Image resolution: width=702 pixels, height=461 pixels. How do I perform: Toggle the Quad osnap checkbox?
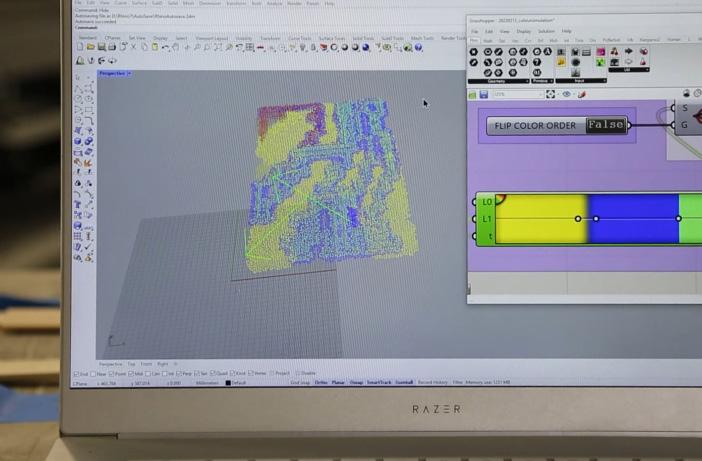[213, 373]
